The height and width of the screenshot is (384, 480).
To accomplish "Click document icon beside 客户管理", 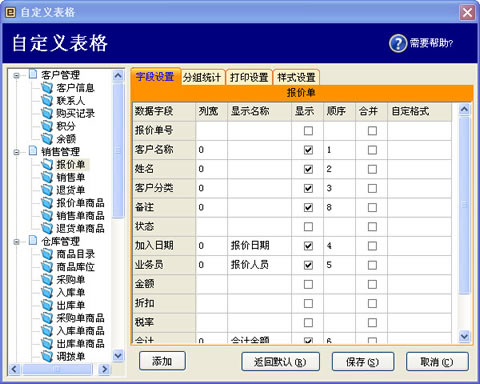I will tap(33, 74).
